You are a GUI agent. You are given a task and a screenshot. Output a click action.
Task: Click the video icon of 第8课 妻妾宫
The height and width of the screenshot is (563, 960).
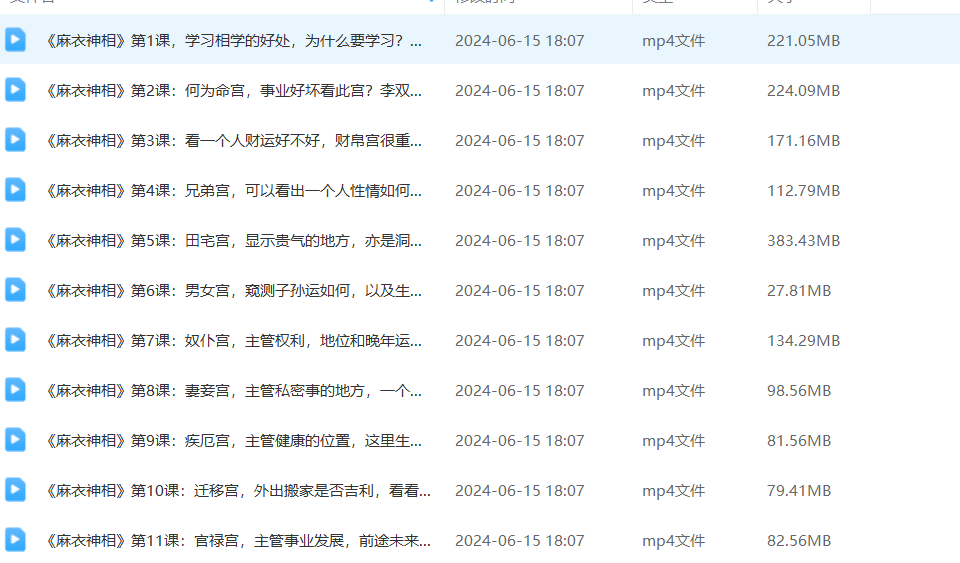coord(15,390)
